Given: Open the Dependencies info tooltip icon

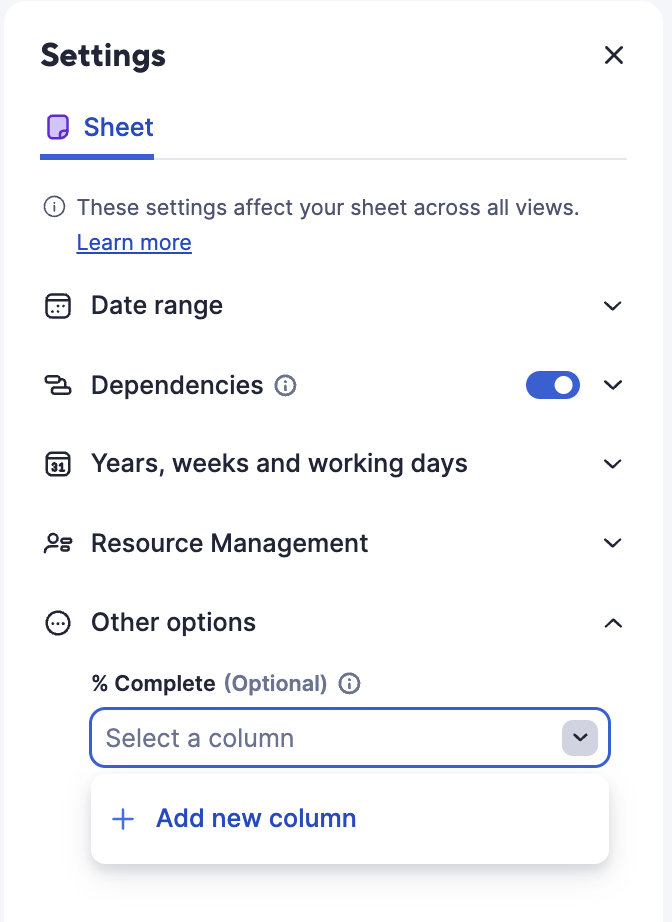Looking at the screenshot, I should tap(286, 385).
